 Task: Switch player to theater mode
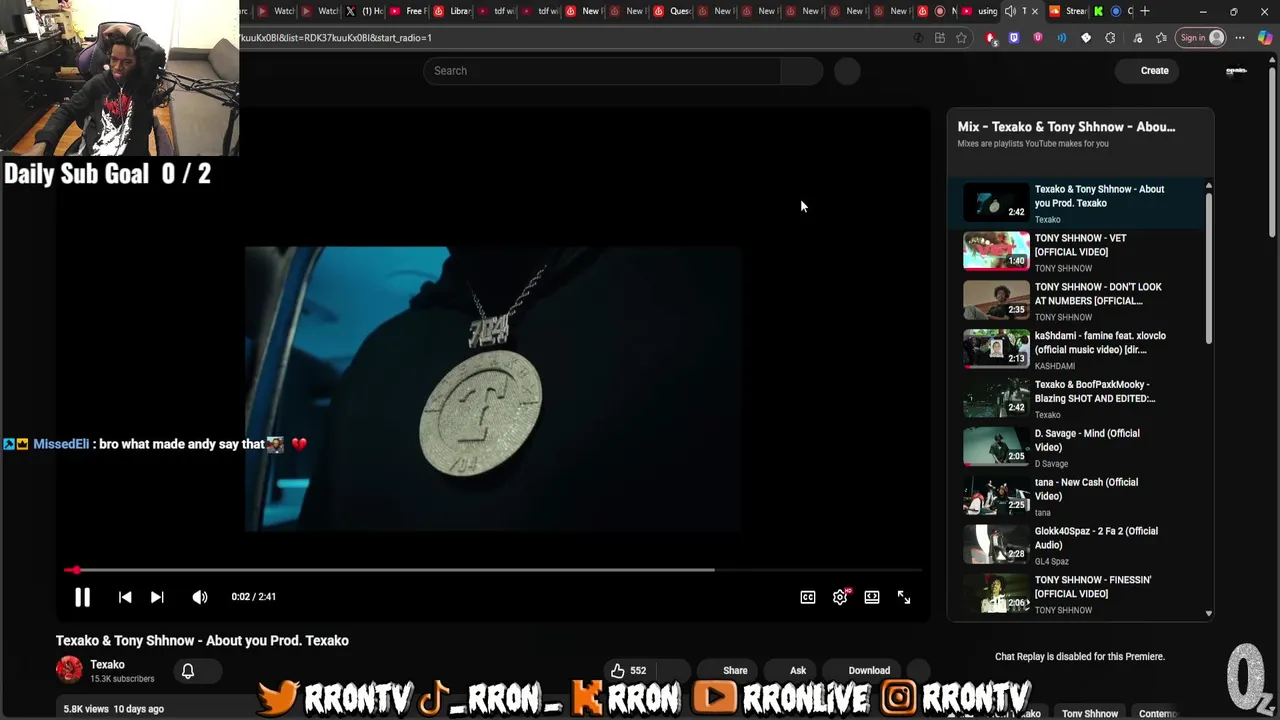(x=872, y=597)
